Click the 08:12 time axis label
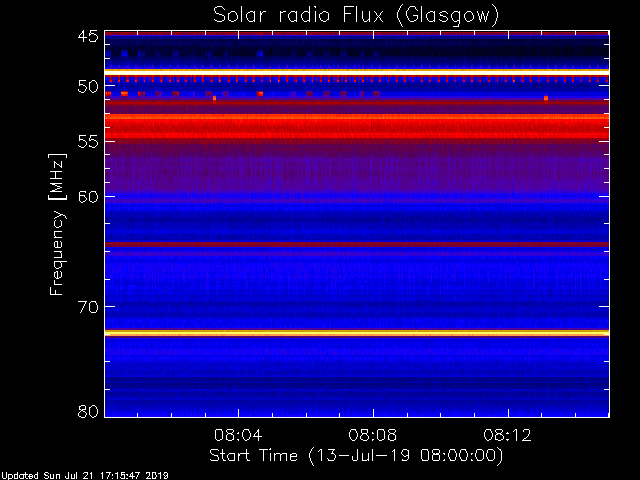The height and width of the screenshot is (480, 640). (x=507, y=435)
